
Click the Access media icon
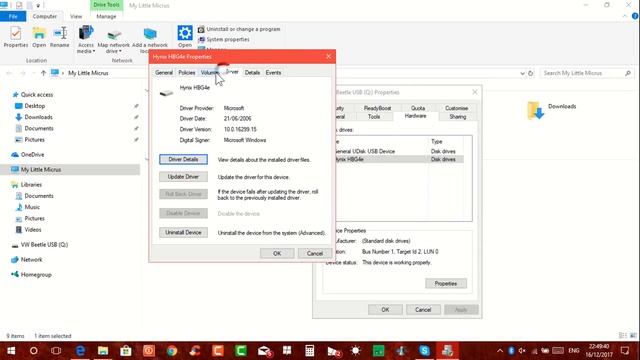(86, 33)
